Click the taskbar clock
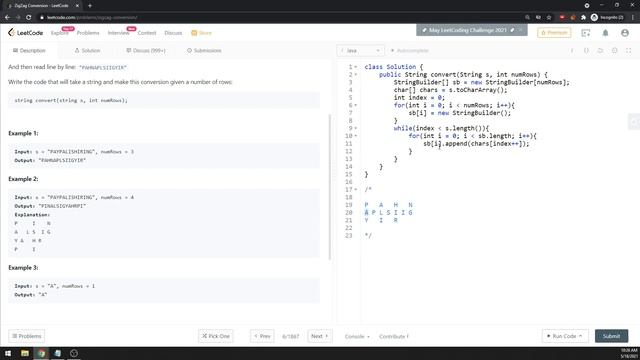The height and width of the screenshot is (360, 640). point(629,353)
